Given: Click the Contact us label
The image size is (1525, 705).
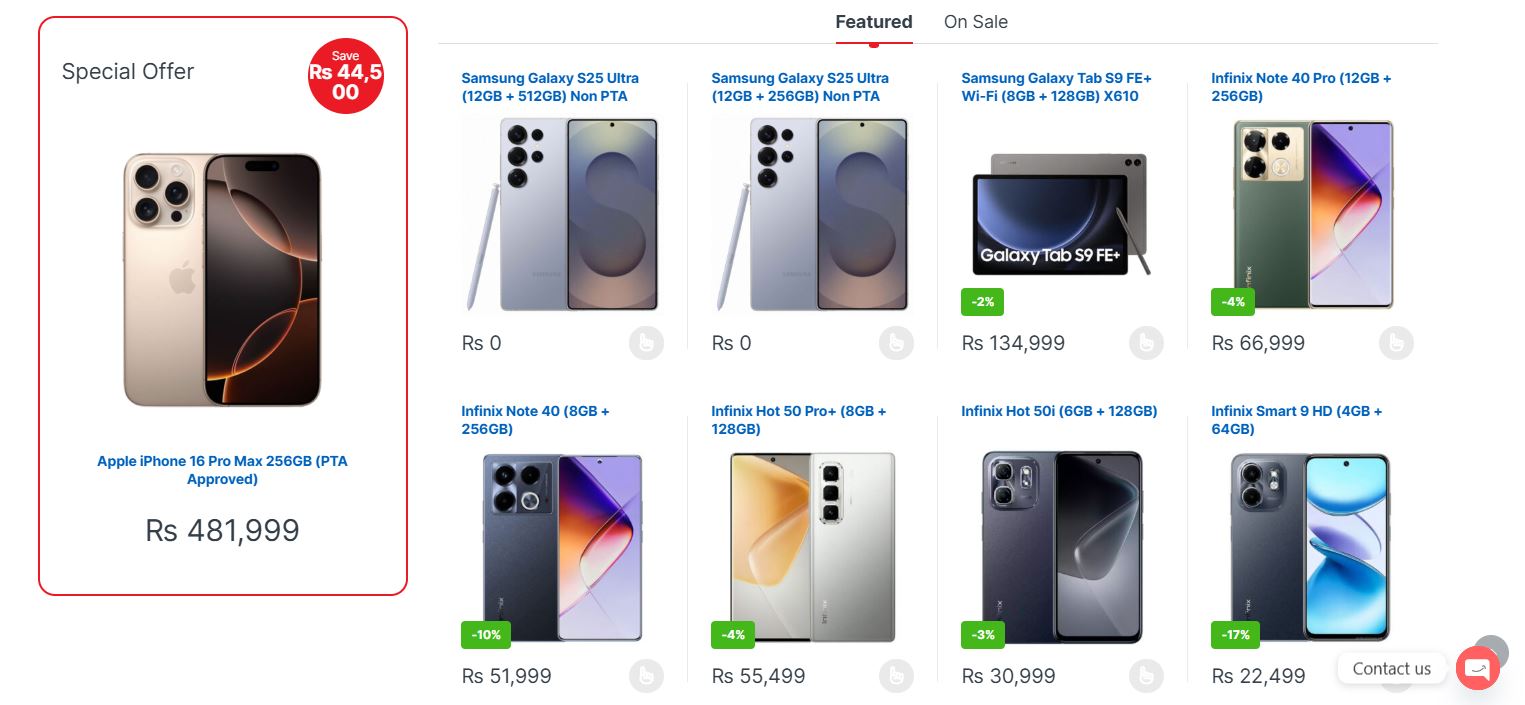Looking at the screenshot, I should pos(1391,668).
